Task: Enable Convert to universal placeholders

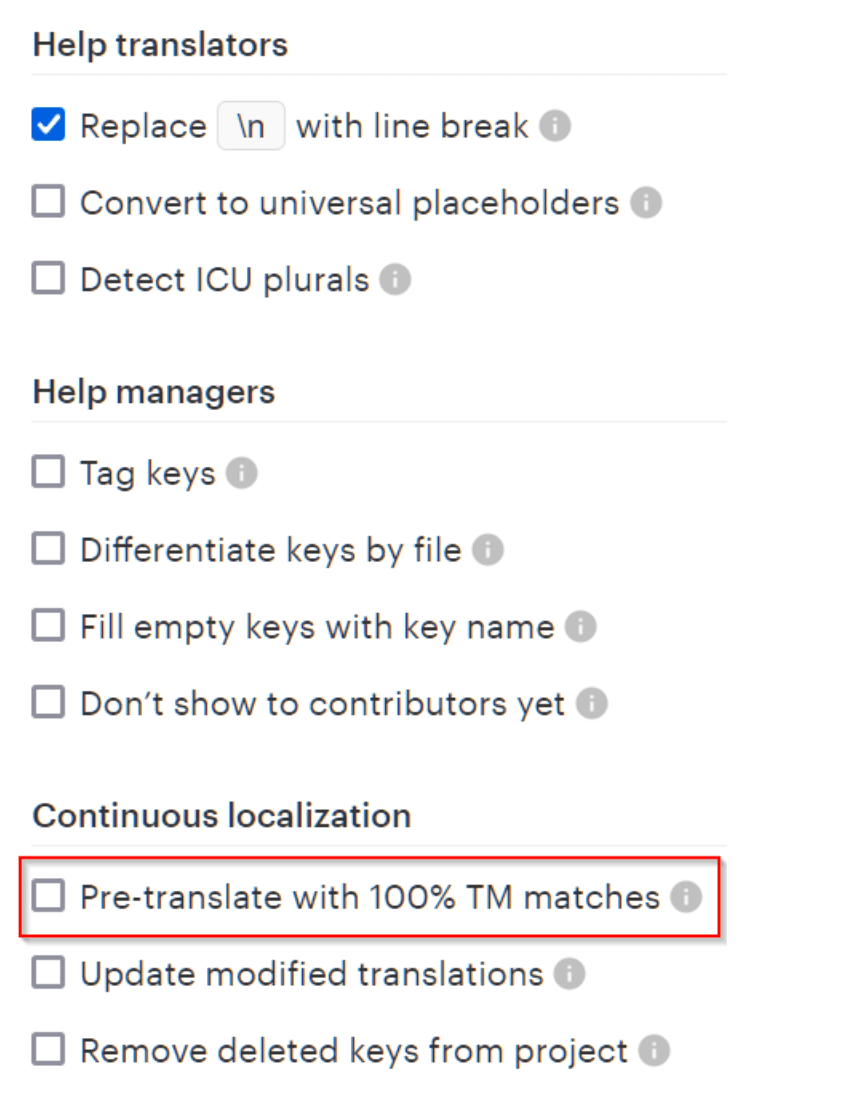Action: click(x=48, y=203)
